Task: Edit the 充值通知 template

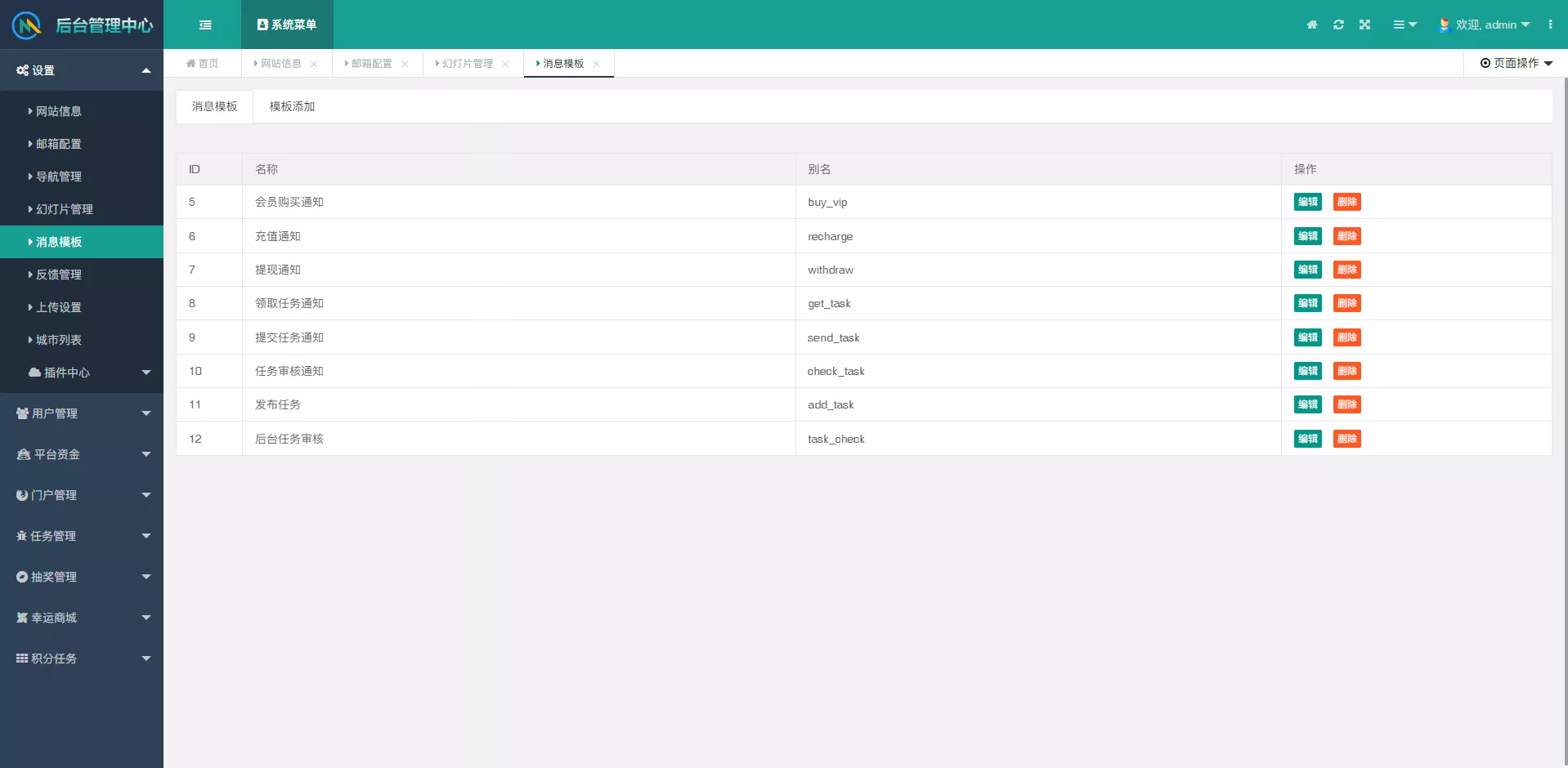Action: click(1307, 236)
